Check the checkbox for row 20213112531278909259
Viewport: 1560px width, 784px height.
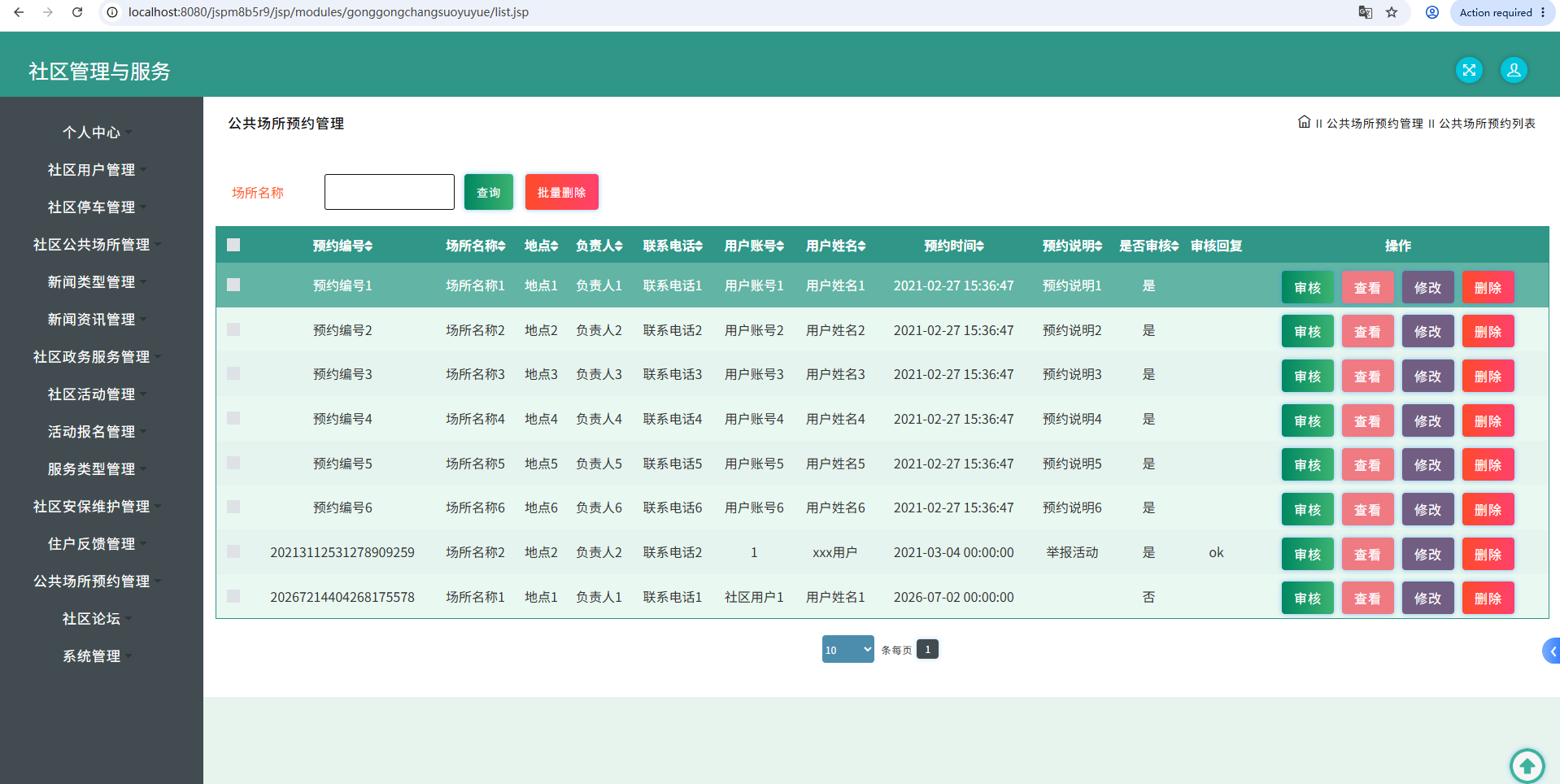[233, 551]
